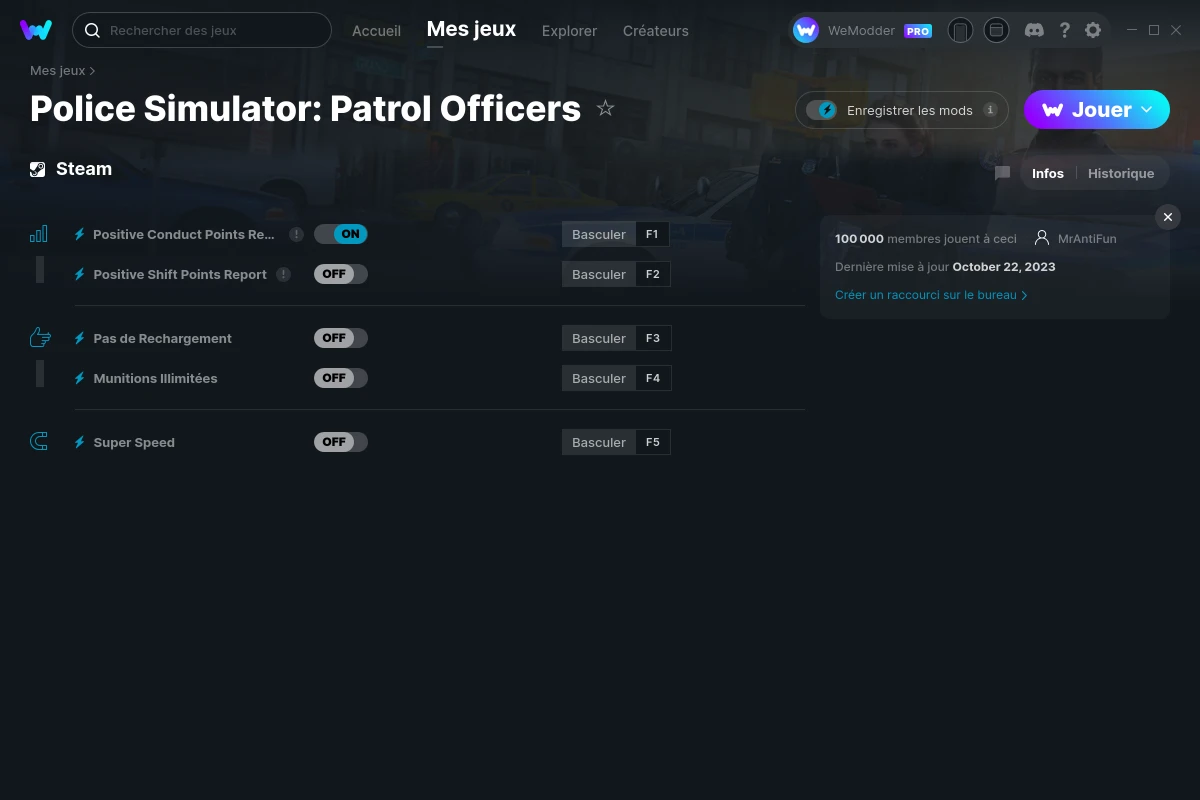Open the help question mark icon
This screenshot has width=1200, height=800.
tap(1065, 30)
